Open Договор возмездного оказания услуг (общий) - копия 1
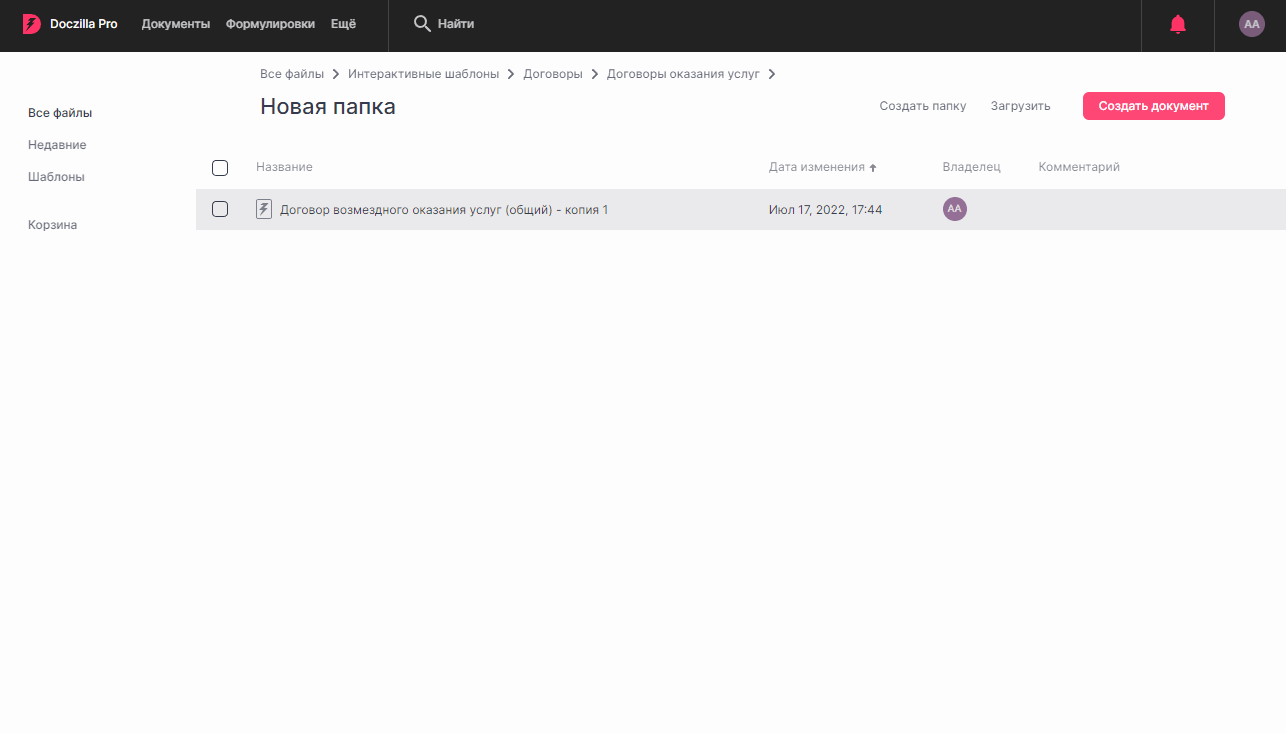Screen dimensions: 1286x734 pyautogui.click(x=444, y=210)
